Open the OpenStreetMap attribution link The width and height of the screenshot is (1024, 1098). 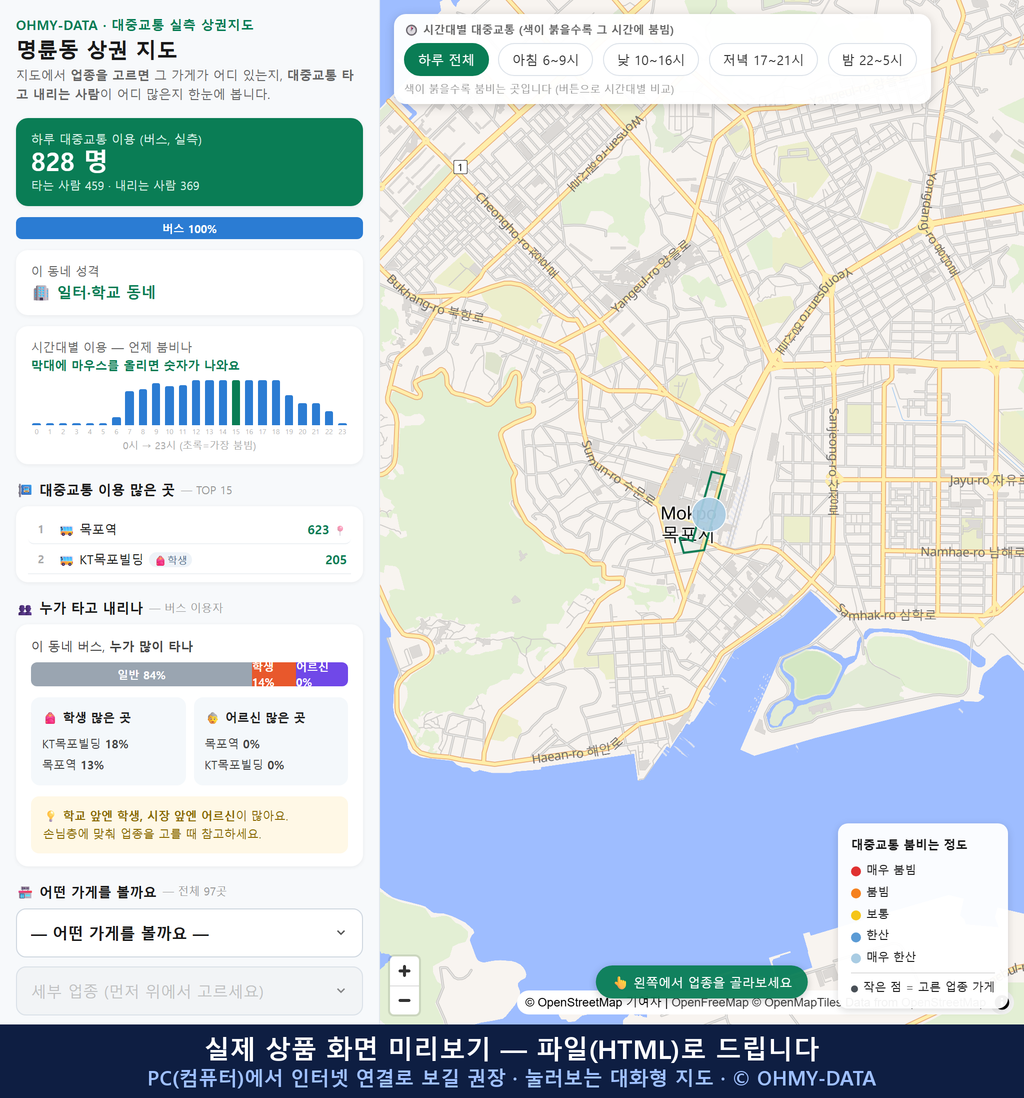pos(573,1003)
